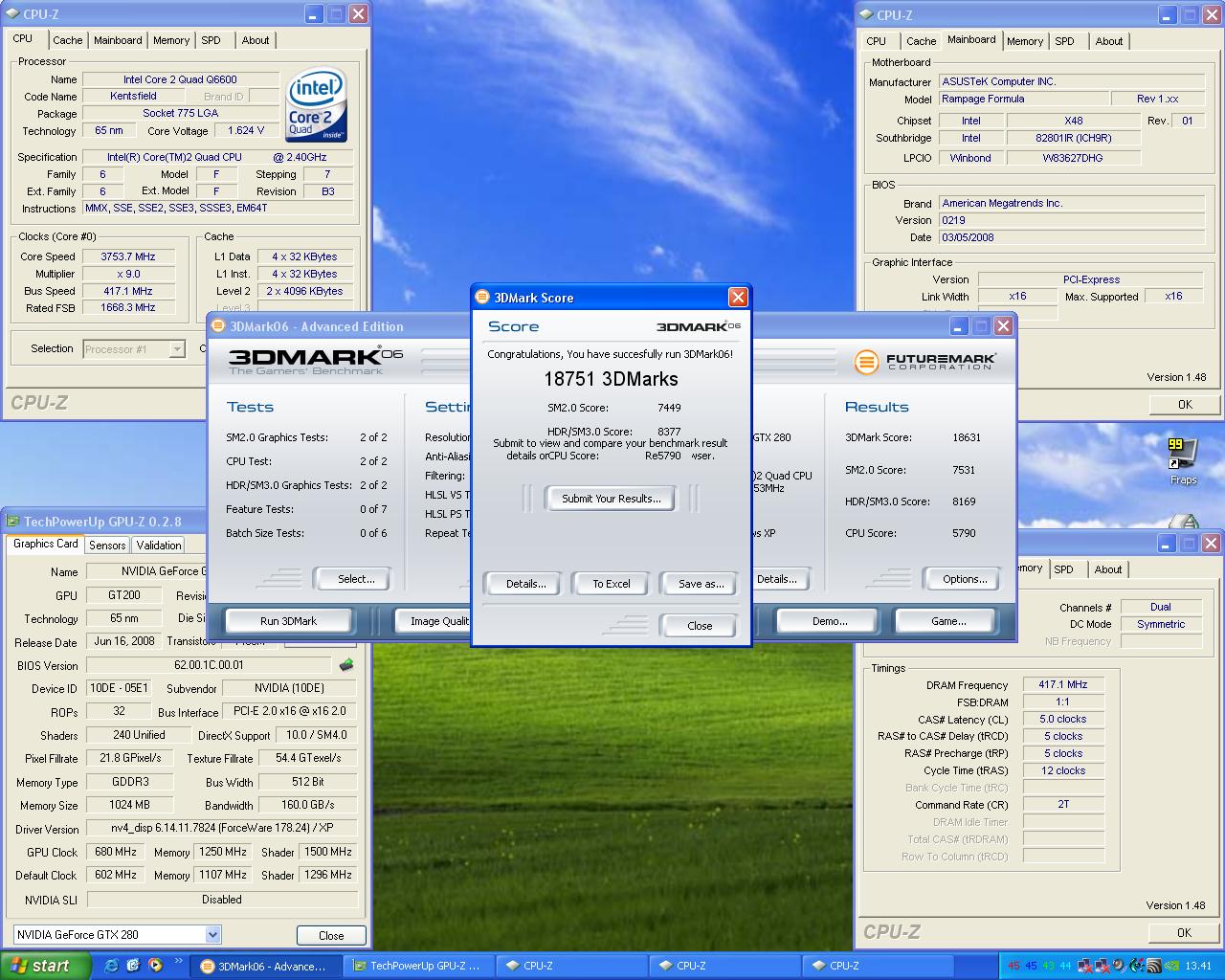Viewport: 1225px width, 980px height.
Task: Open the Validation tab in GPU-Z
Action: click(x=159, y=545)
